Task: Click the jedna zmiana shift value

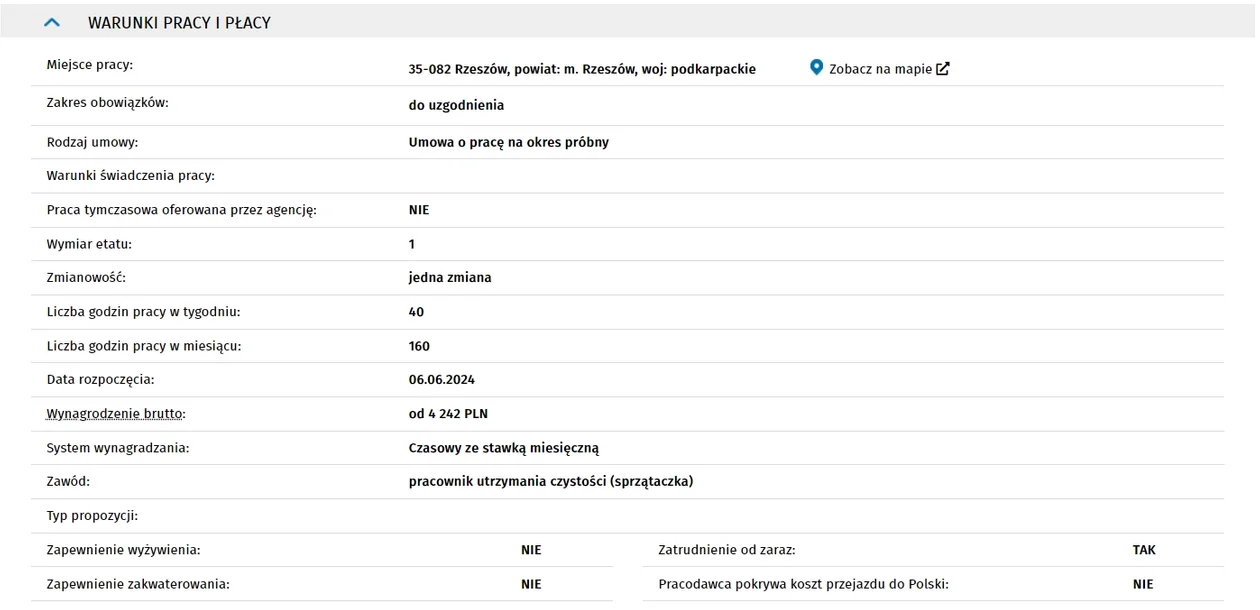Action: coord(450,277)
